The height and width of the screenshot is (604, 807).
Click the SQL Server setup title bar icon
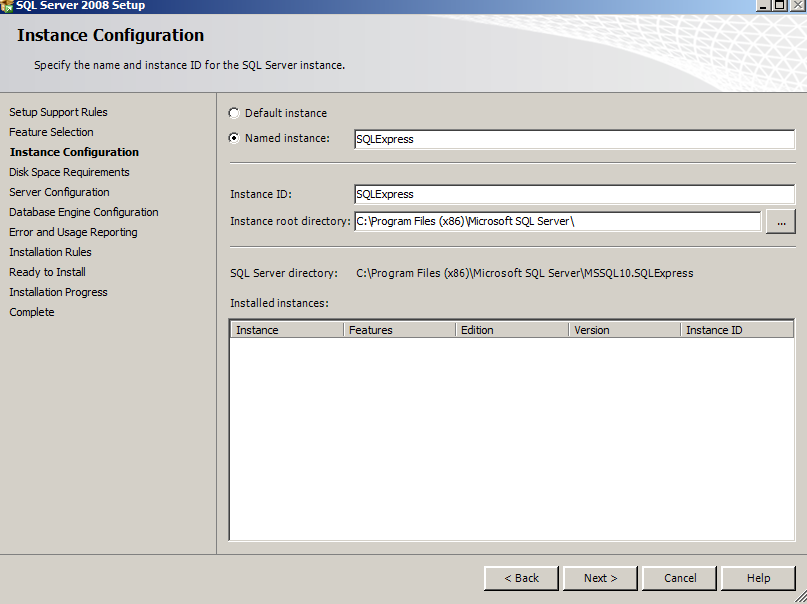7,5
